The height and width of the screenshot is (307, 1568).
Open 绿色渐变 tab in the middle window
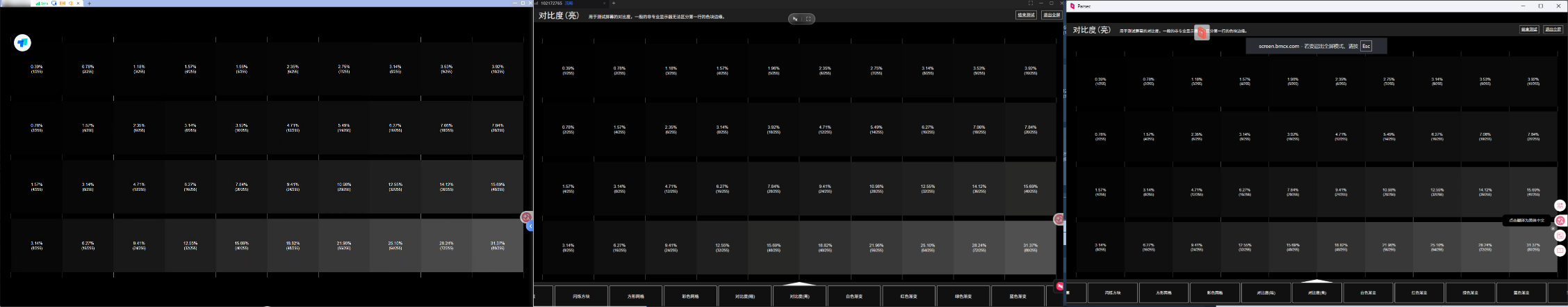pyautogui.click(x=963, y=296)
